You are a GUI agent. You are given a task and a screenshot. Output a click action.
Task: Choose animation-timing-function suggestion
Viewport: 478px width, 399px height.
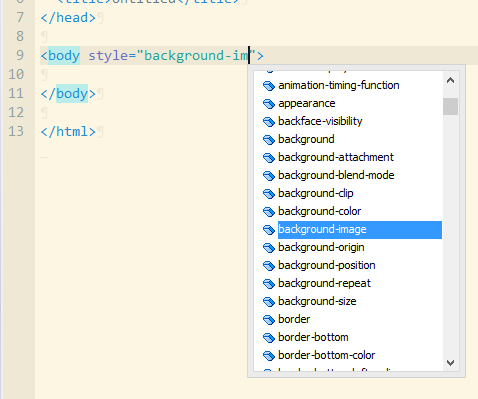pos(339,86)
